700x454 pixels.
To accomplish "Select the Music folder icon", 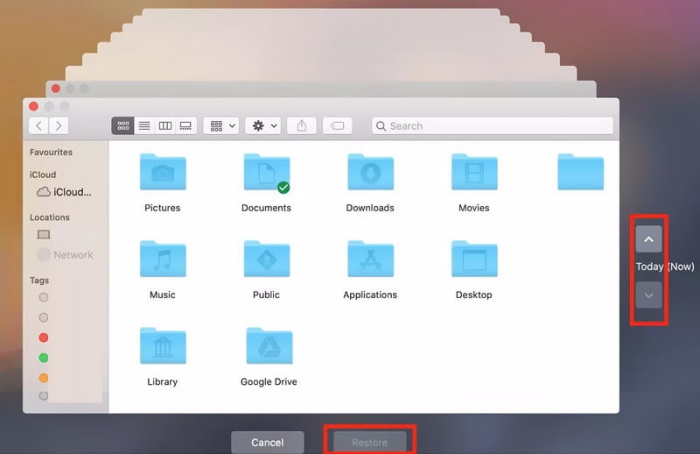I will tap(162, 259).
